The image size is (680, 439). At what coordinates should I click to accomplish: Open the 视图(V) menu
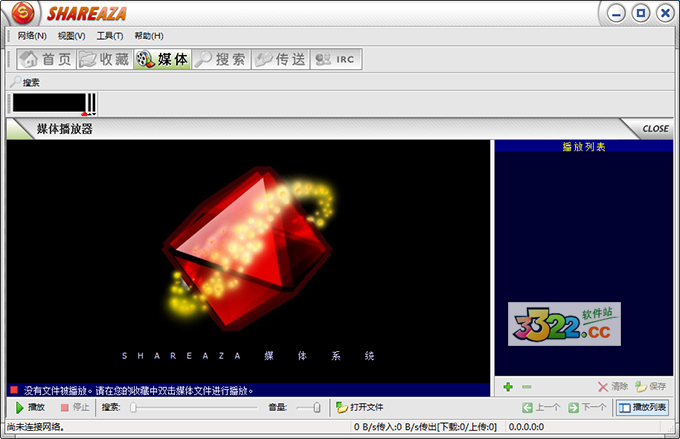click(x=72, y=36)
